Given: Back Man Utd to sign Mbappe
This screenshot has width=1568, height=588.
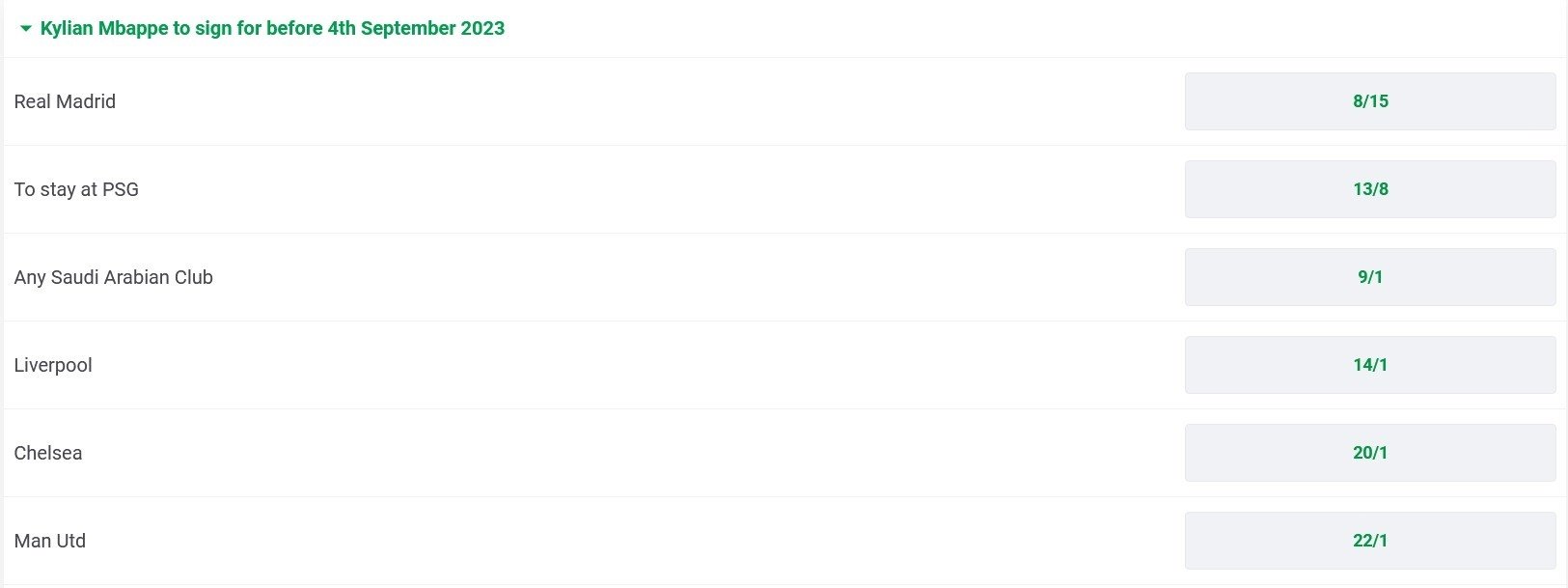Looking at the screenshot, I should [x=1369, y=541].
